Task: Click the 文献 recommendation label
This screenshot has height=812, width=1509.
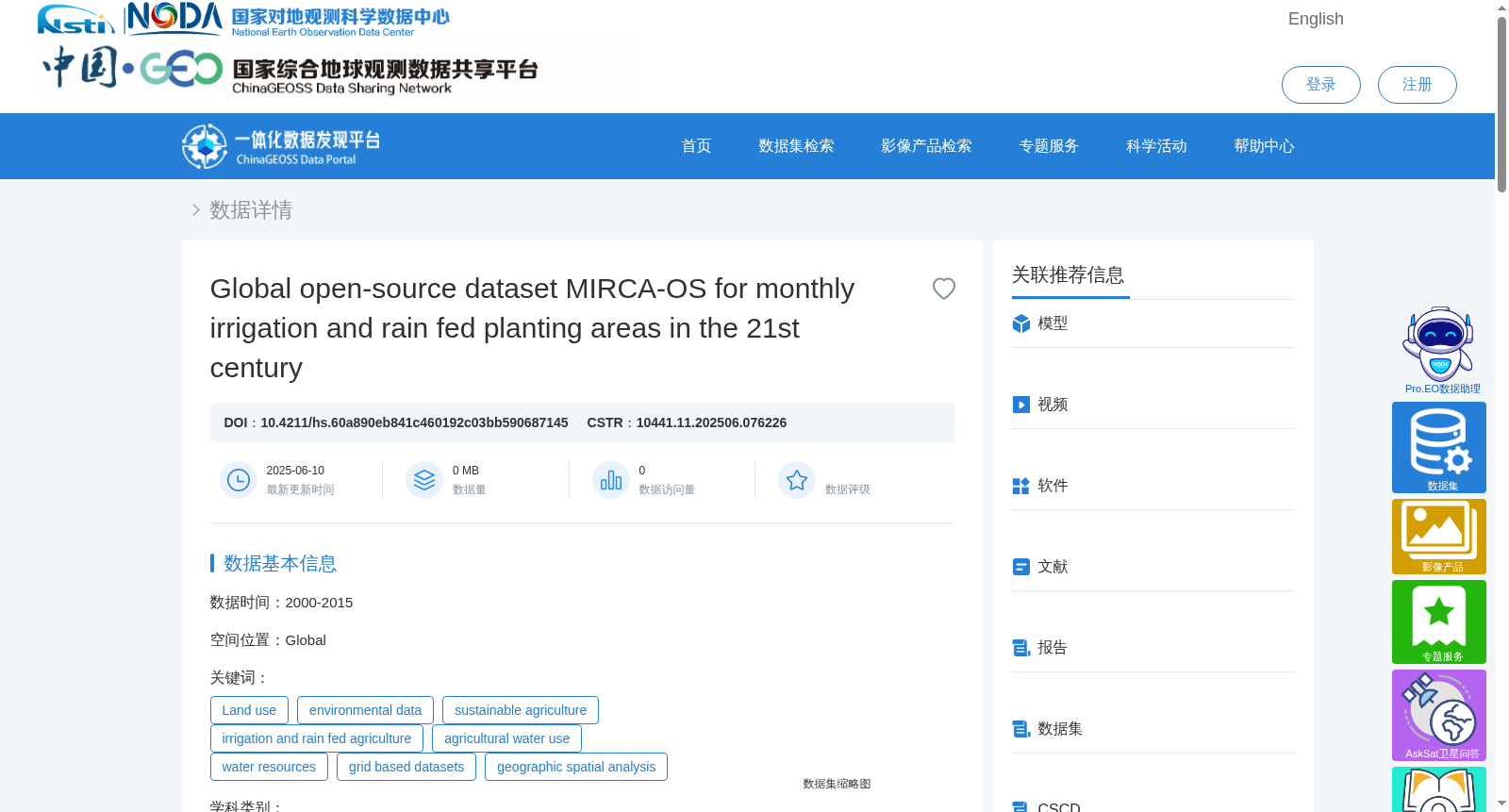Action: click(x=1053, y=567)
